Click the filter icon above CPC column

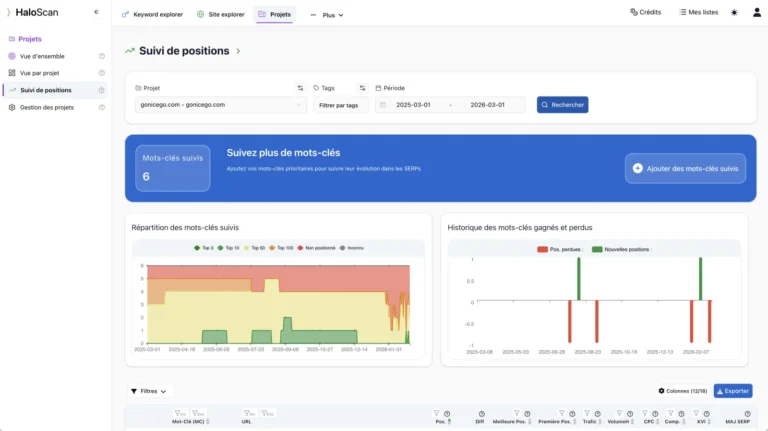tap(645, 413)
